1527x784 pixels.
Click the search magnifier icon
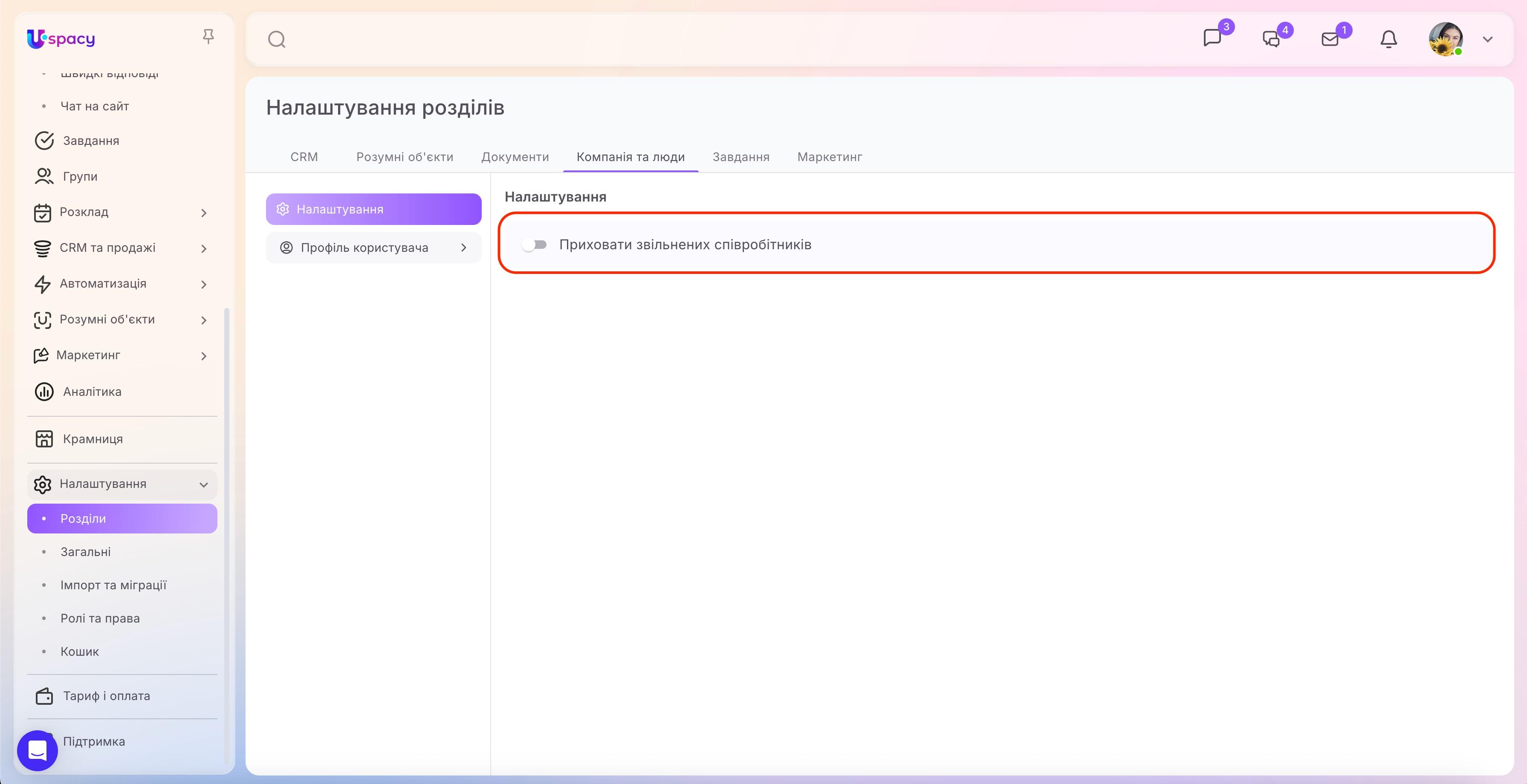tap(277, 40)
